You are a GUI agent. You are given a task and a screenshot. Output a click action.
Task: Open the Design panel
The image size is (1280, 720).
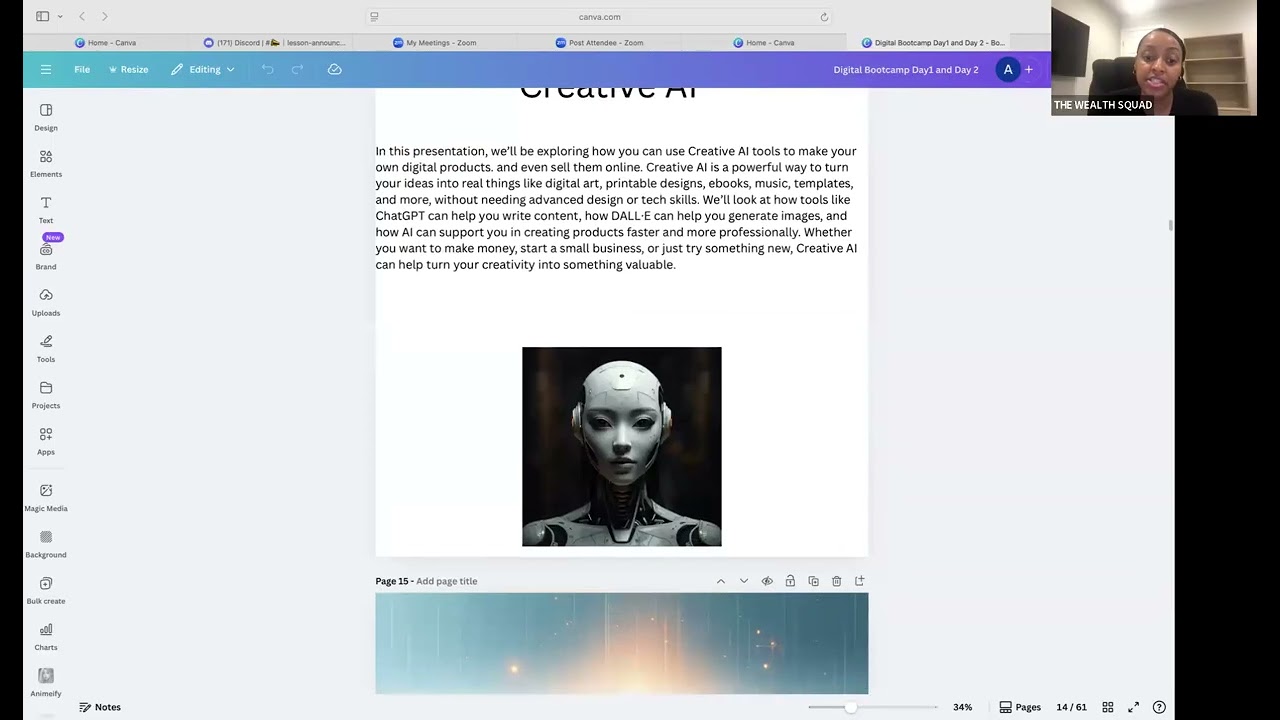coord(46,117)
